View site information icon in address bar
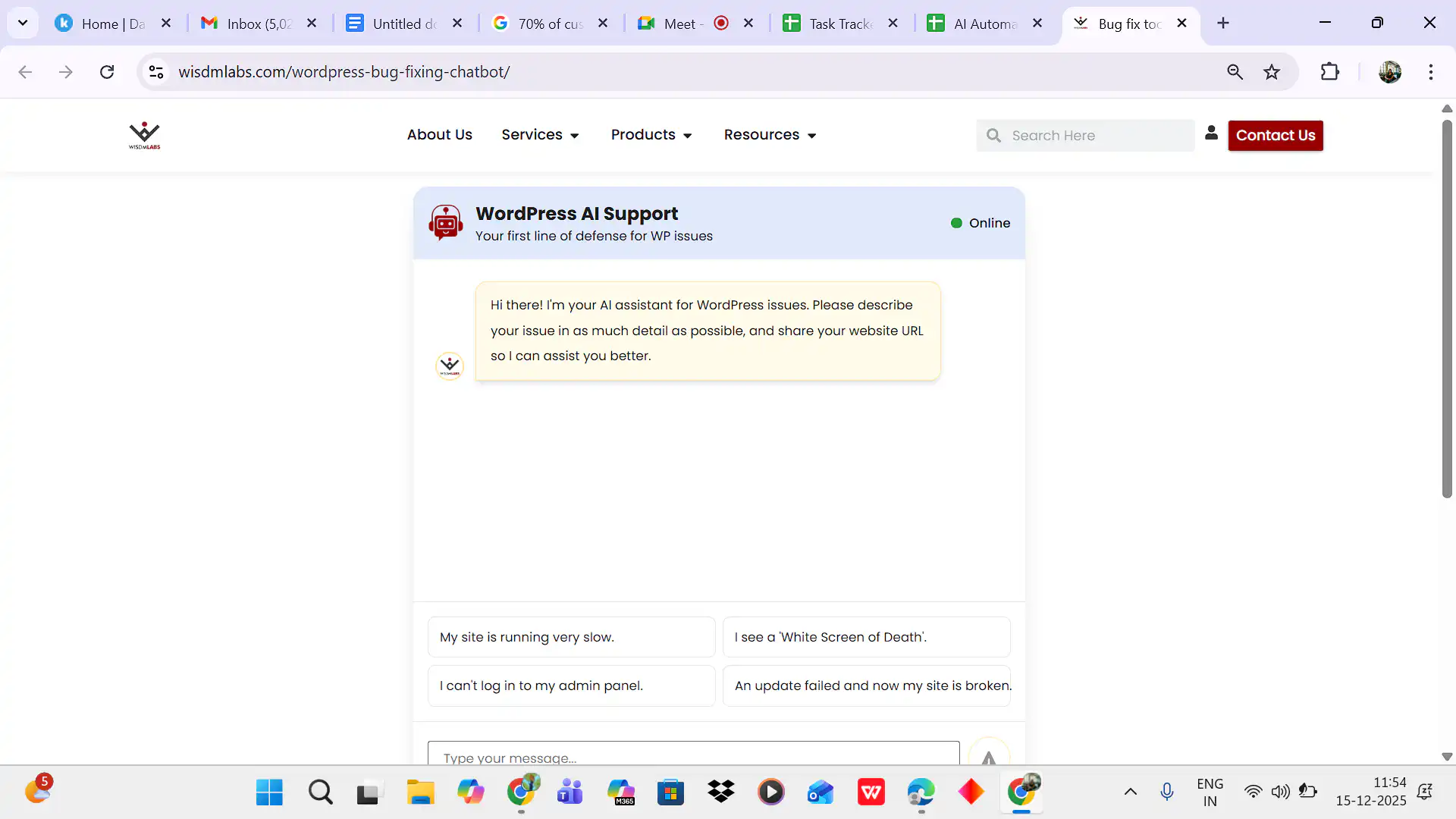The height and width of the screenshot is (819, 1456). [156, 72]
